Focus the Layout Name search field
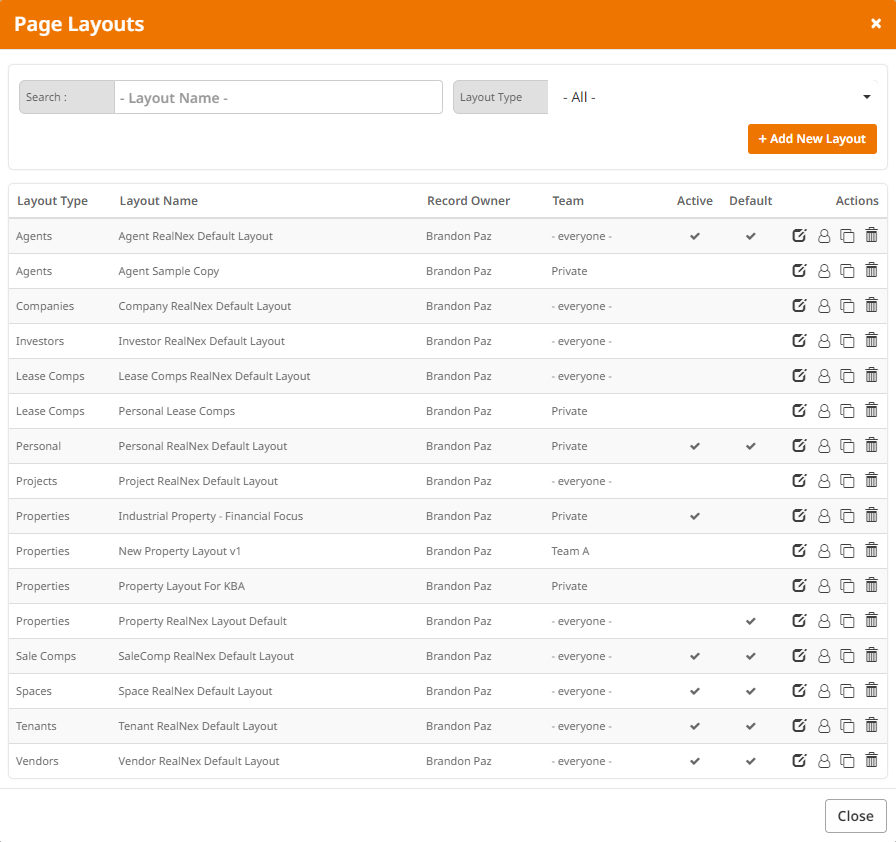The height and width of the screenshot is (842, 896). point(278,97)
